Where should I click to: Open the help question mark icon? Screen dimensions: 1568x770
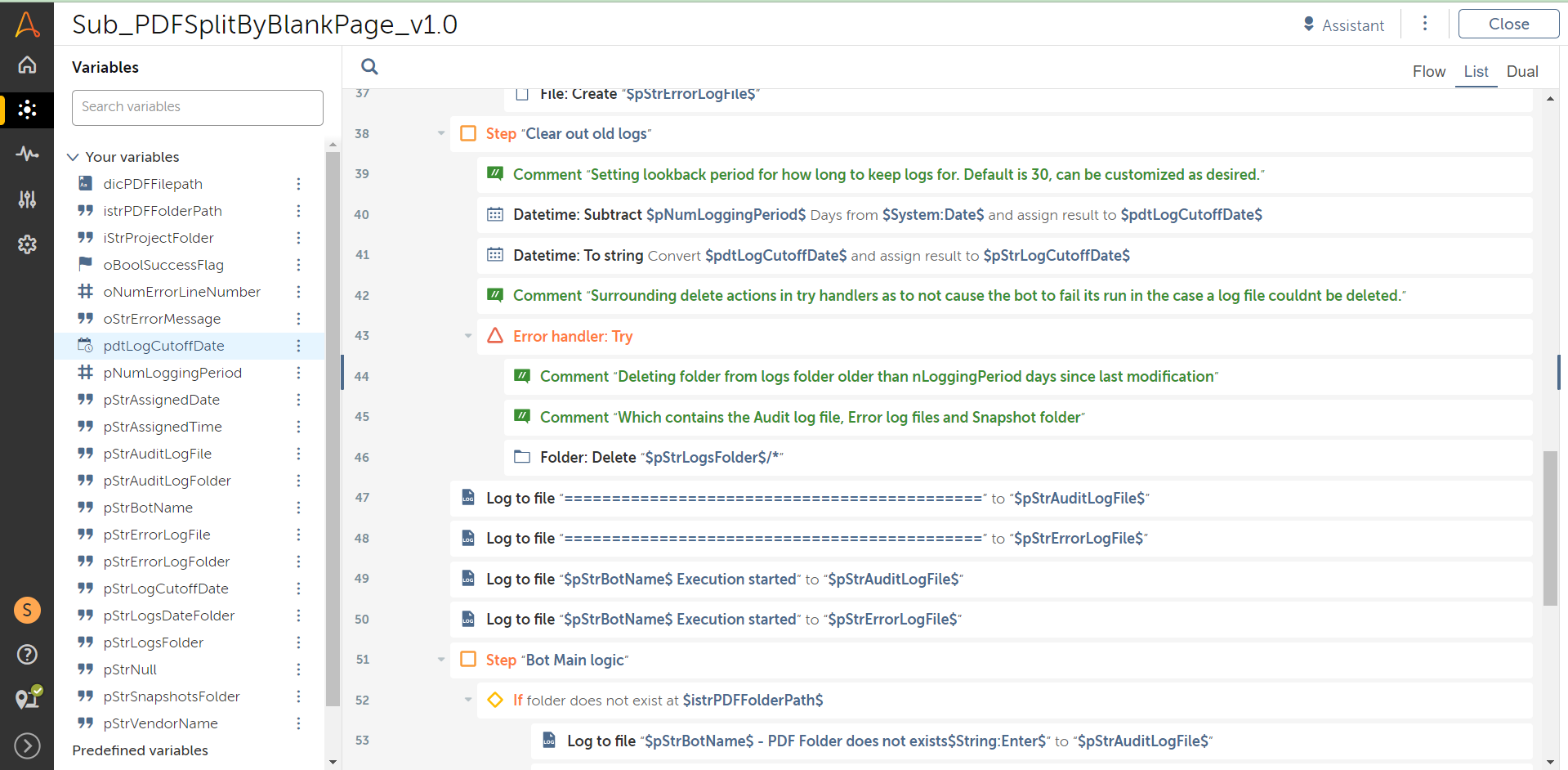click(x=27, y=654)
